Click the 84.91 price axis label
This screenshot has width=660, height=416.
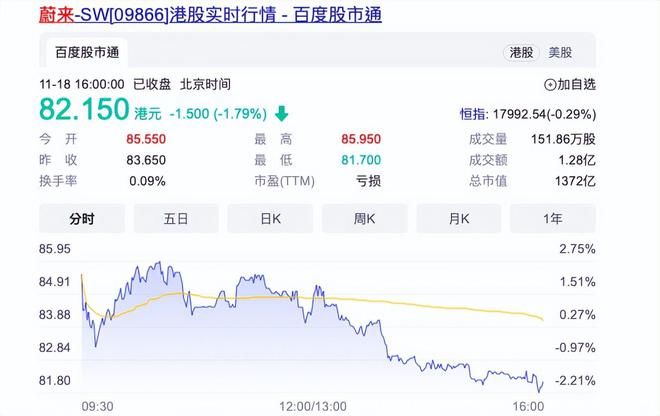tap(55, 282)
